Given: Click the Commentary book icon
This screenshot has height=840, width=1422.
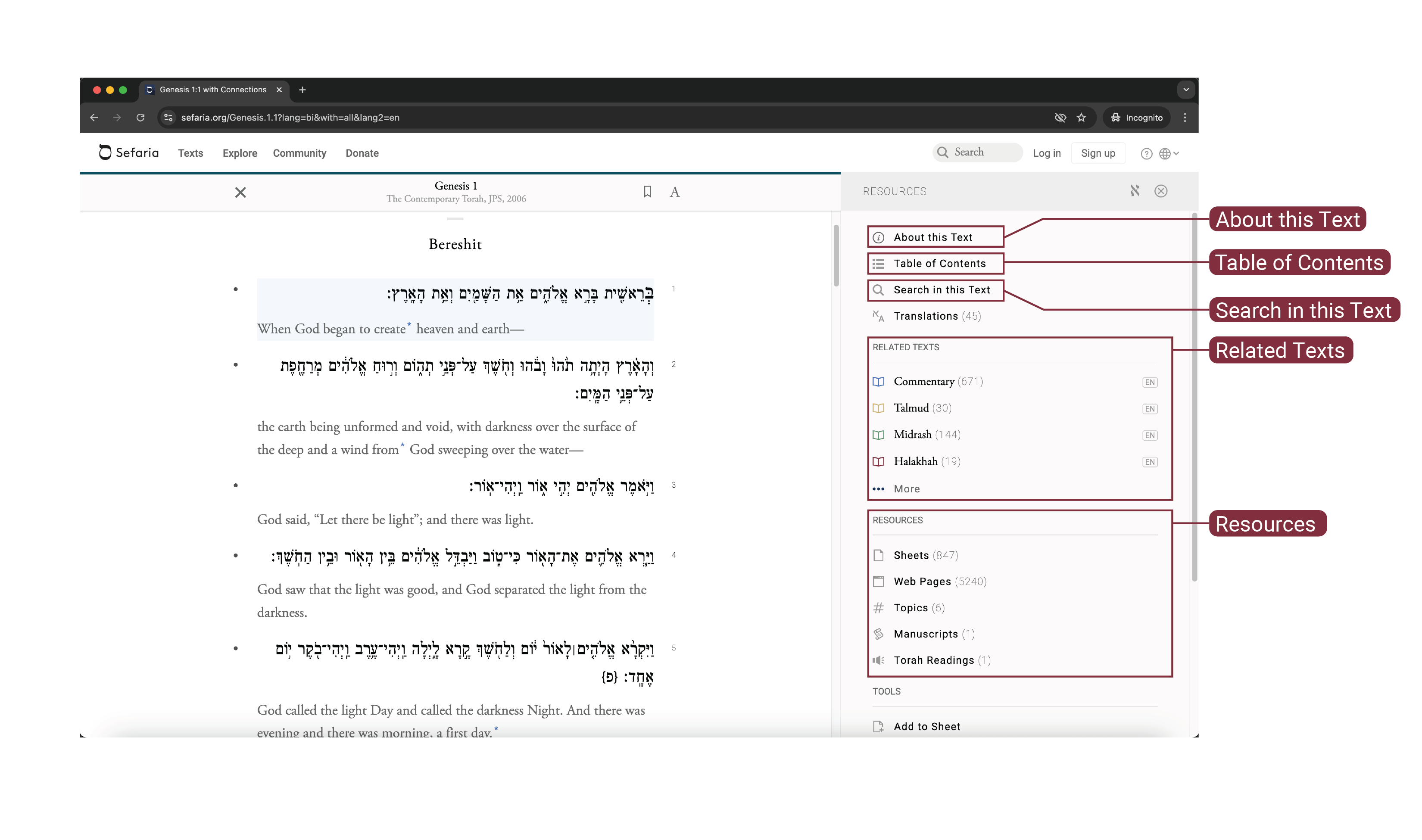Looking at the screenshot, I should click(878, 382).
